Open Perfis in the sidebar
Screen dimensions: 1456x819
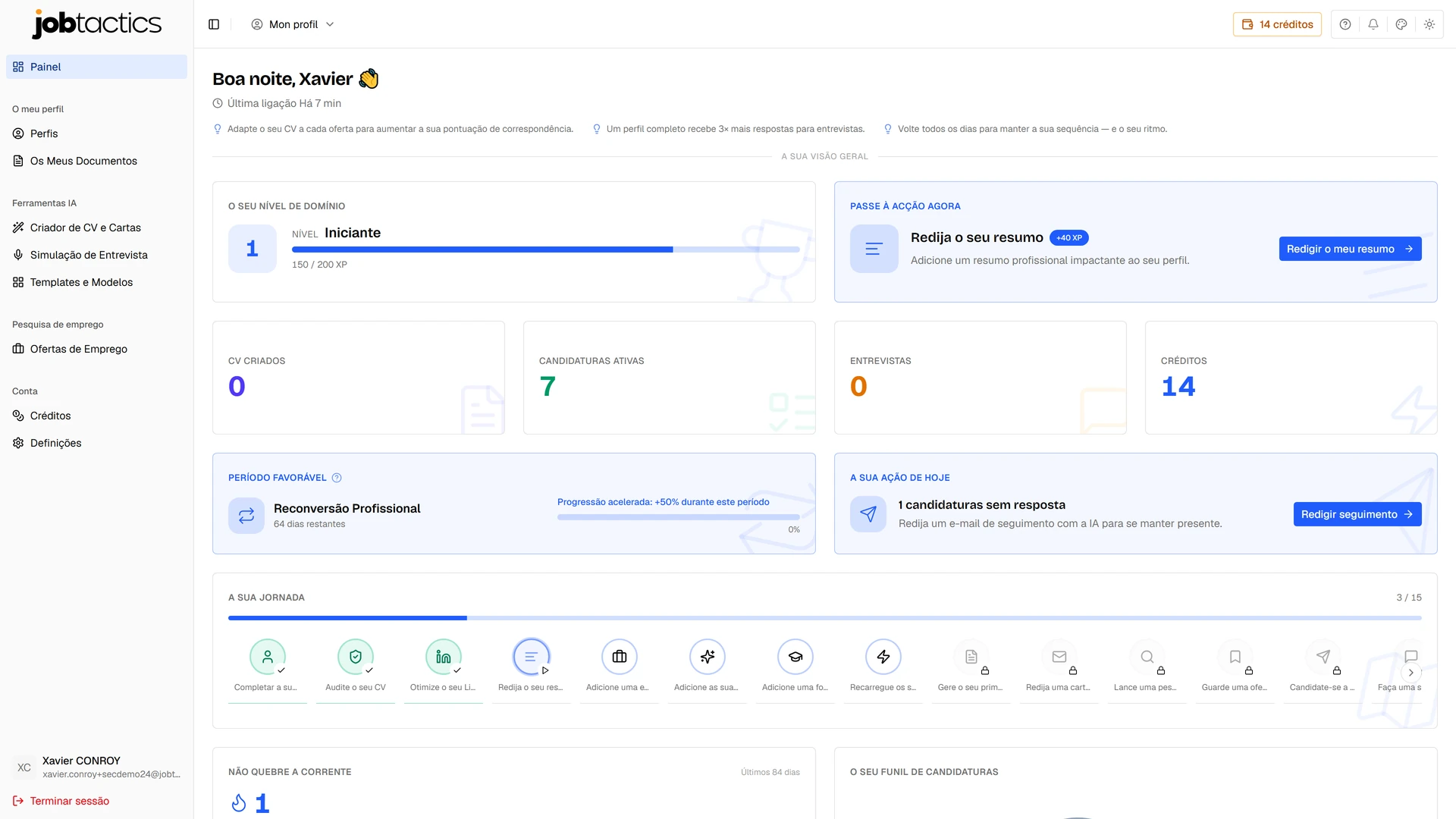[x=96, y=133]
